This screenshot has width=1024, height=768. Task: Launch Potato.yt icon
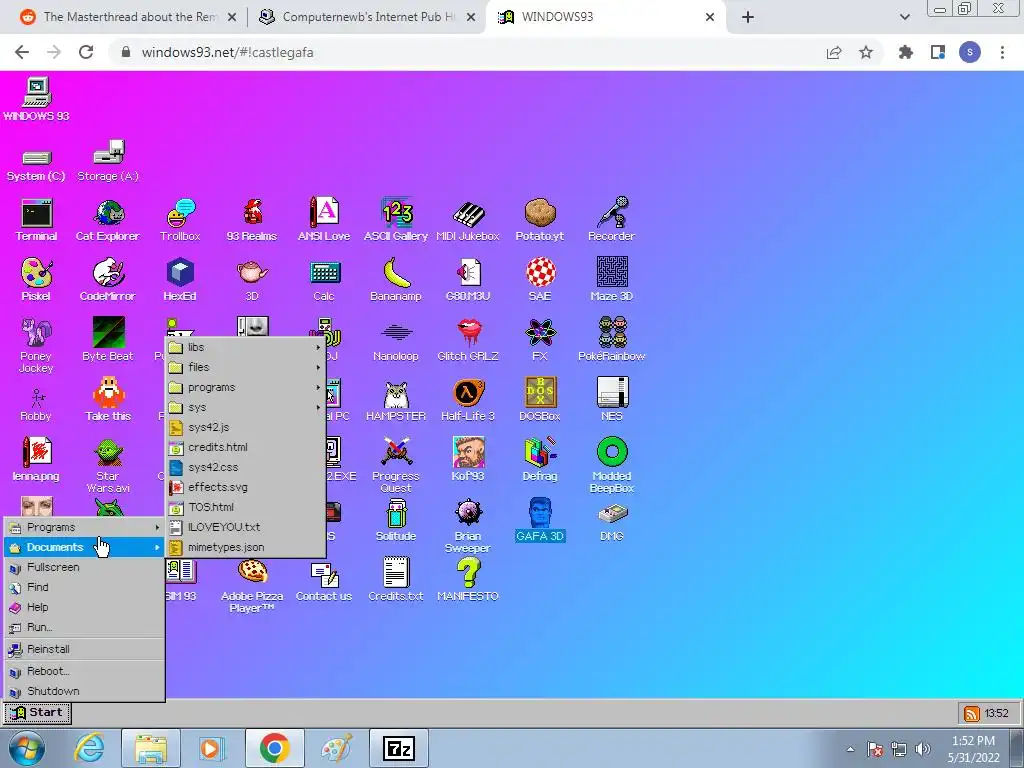(x=539, y=220)
